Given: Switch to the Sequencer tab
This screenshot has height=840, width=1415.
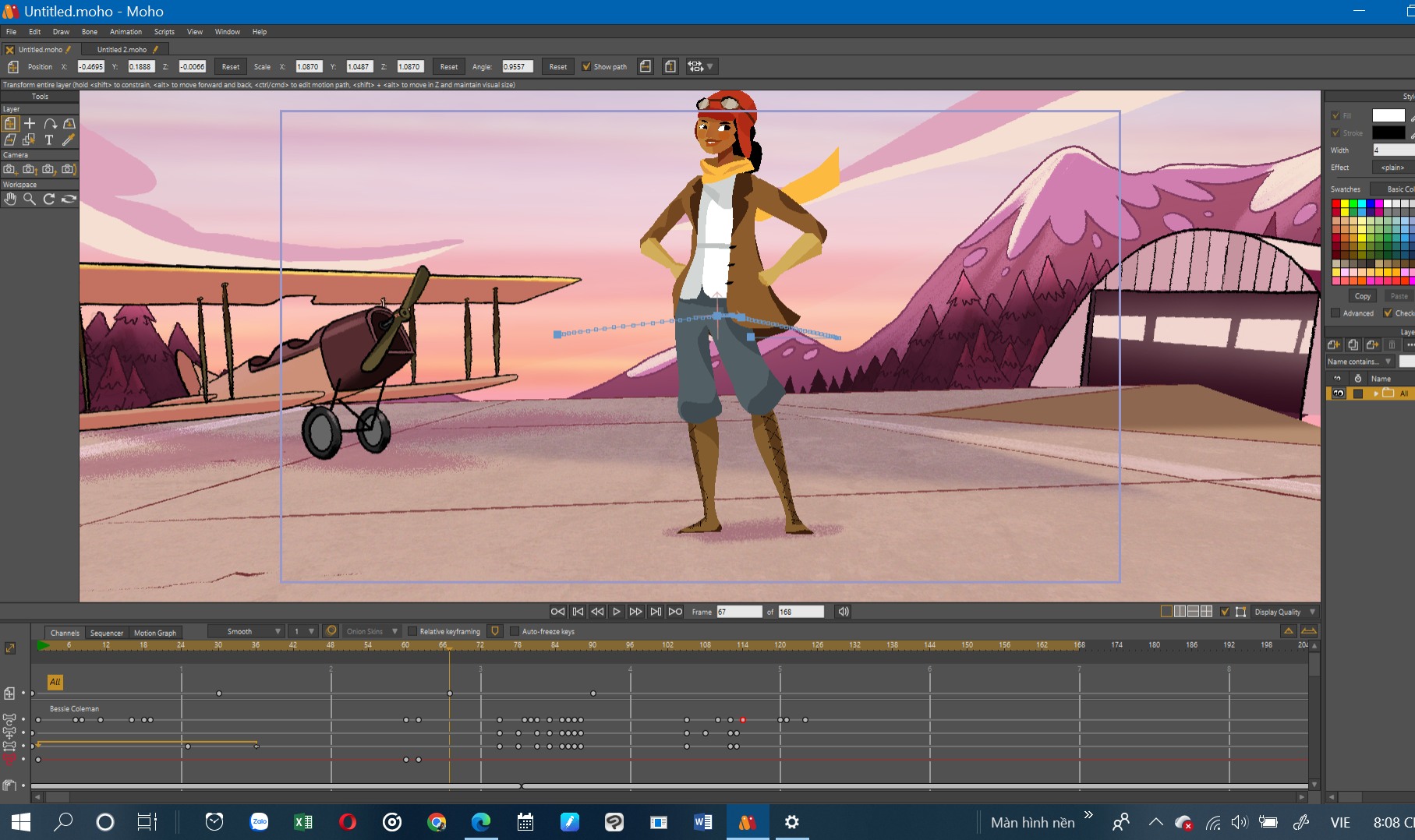Looking at the screenshot, I should (107, 633).
